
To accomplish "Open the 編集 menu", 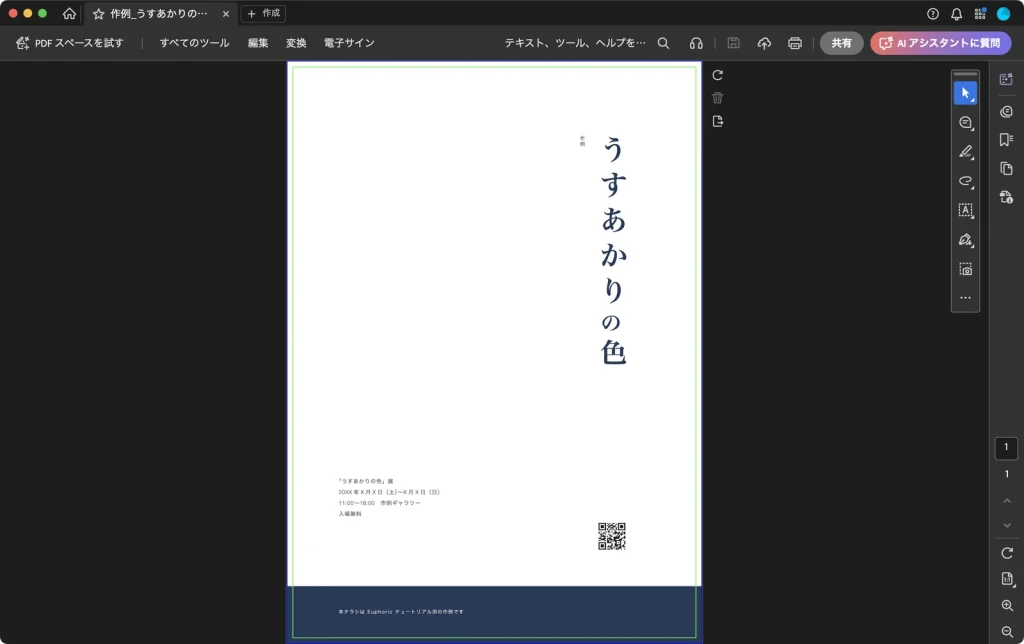I will (258, 43).
